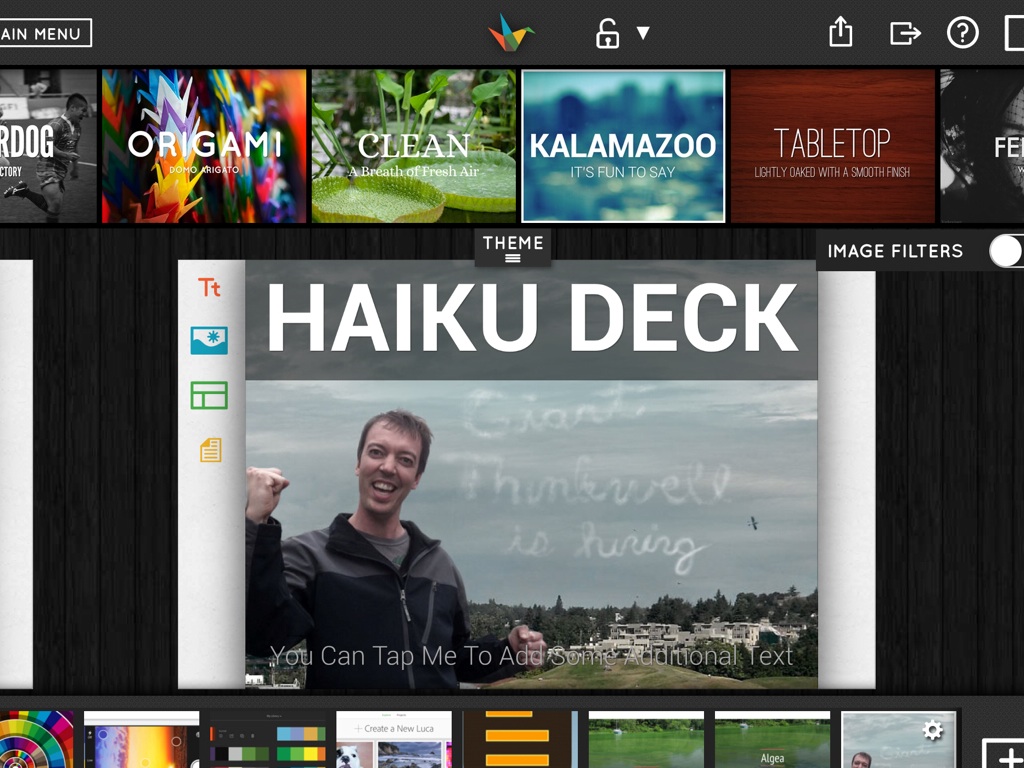The width and height of the screenshot is (1024, 768).
Task: Expand the privacy dropdown arrow
Action: point(643,34)
